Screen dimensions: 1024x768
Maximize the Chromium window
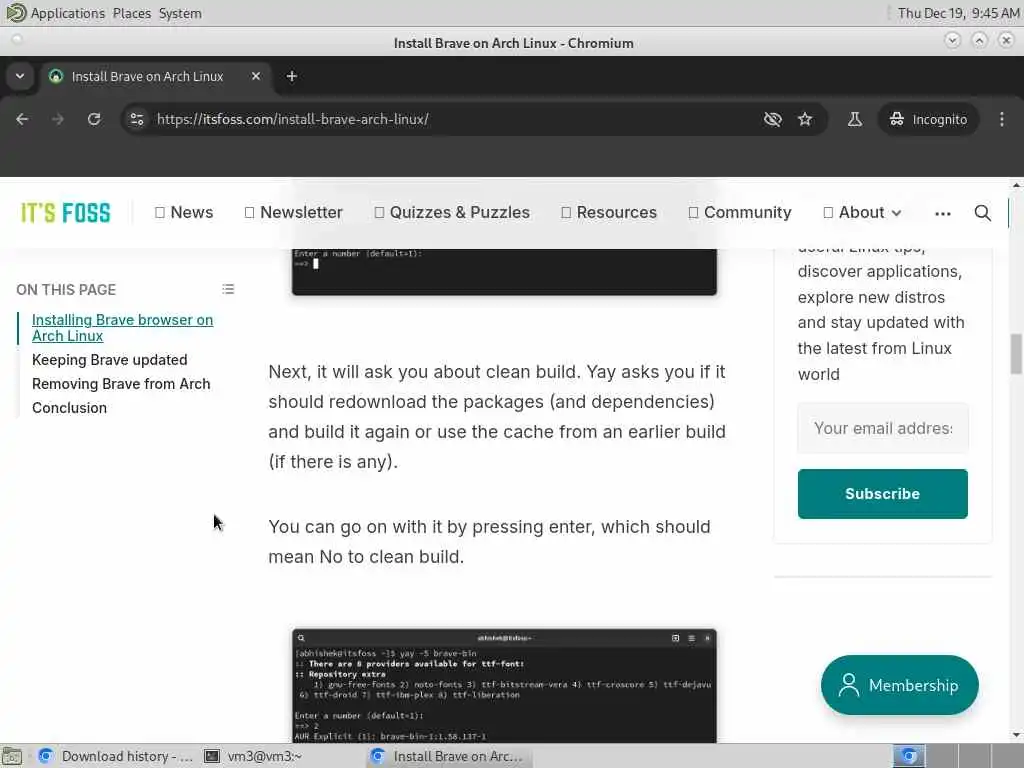(980, 40)
